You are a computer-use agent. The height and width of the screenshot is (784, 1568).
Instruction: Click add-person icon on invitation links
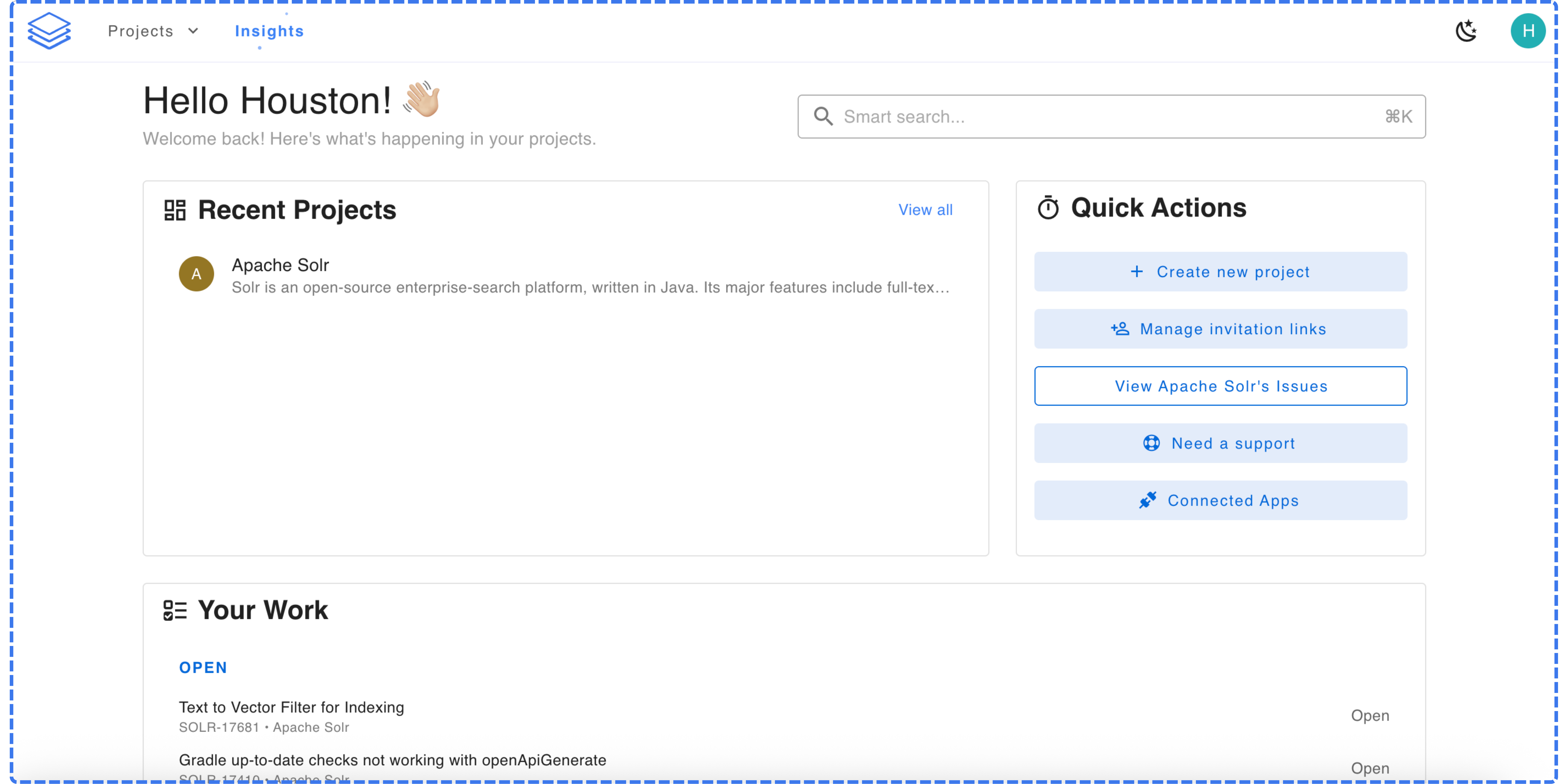point(1120,329)
